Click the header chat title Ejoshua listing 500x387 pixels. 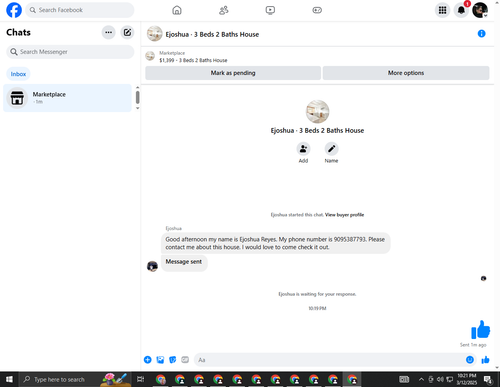coord(212,34)
